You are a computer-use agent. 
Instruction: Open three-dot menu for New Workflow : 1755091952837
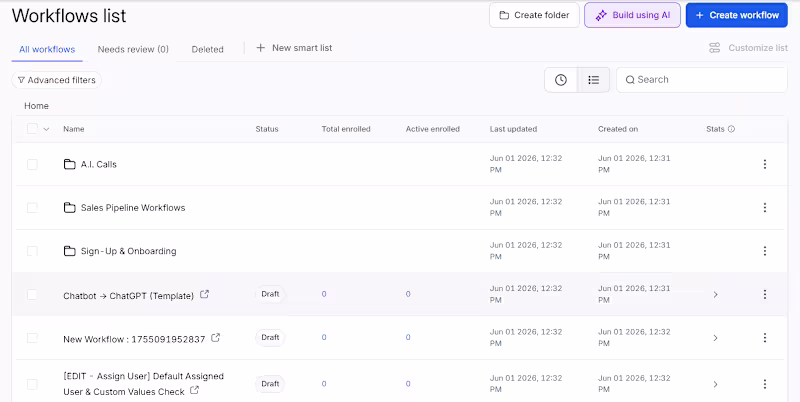point(765,338)
